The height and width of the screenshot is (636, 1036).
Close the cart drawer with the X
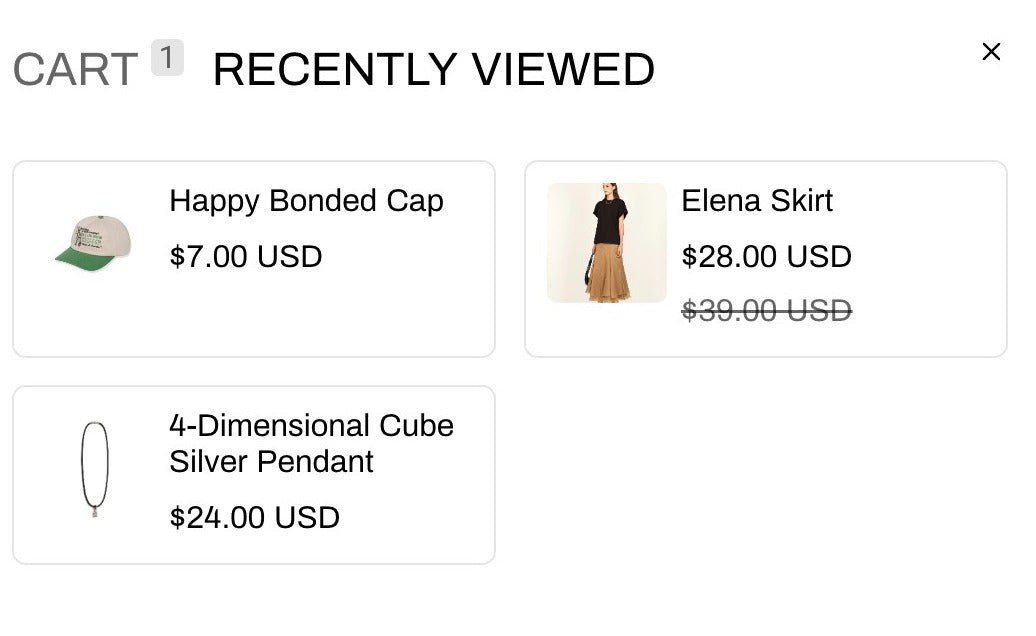(991, 51)
